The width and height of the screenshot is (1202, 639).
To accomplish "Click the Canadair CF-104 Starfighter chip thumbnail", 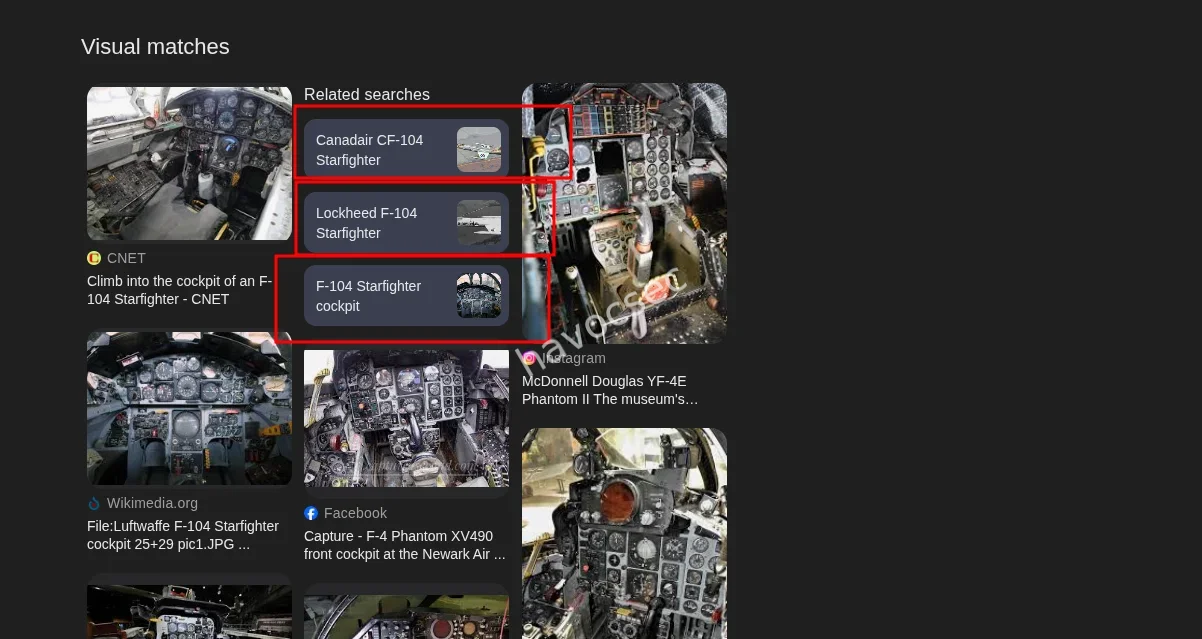I will (479, 150).
